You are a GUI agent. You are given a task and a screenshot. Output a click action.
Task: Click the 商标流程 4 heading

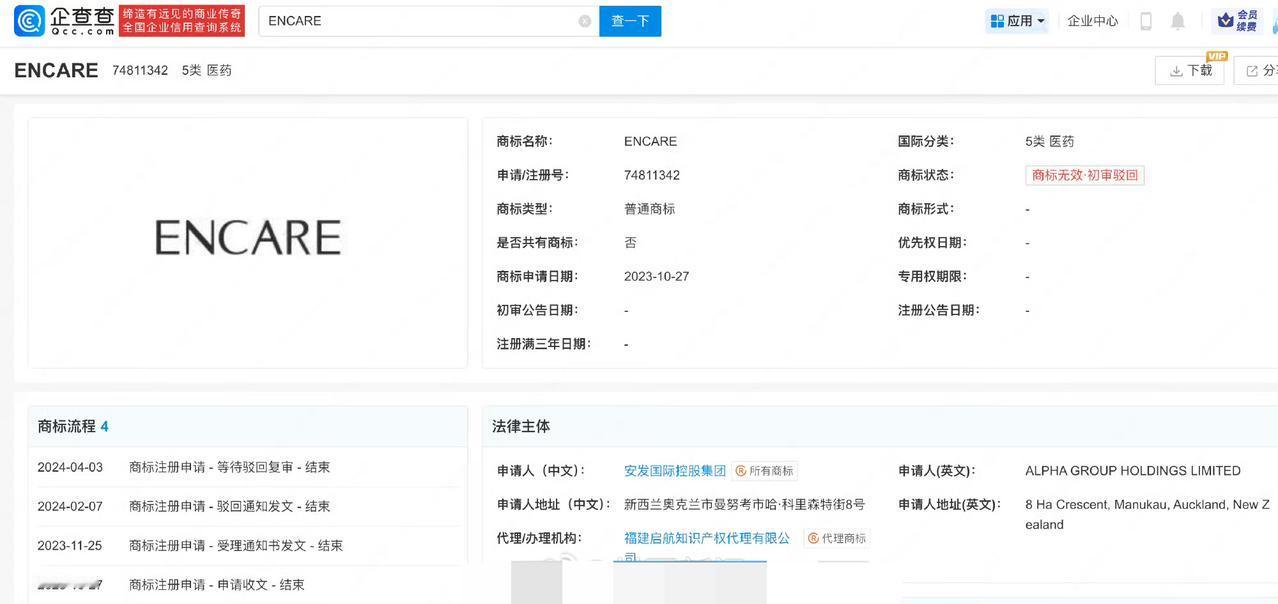pyautogui.click(x=73, y=426)
